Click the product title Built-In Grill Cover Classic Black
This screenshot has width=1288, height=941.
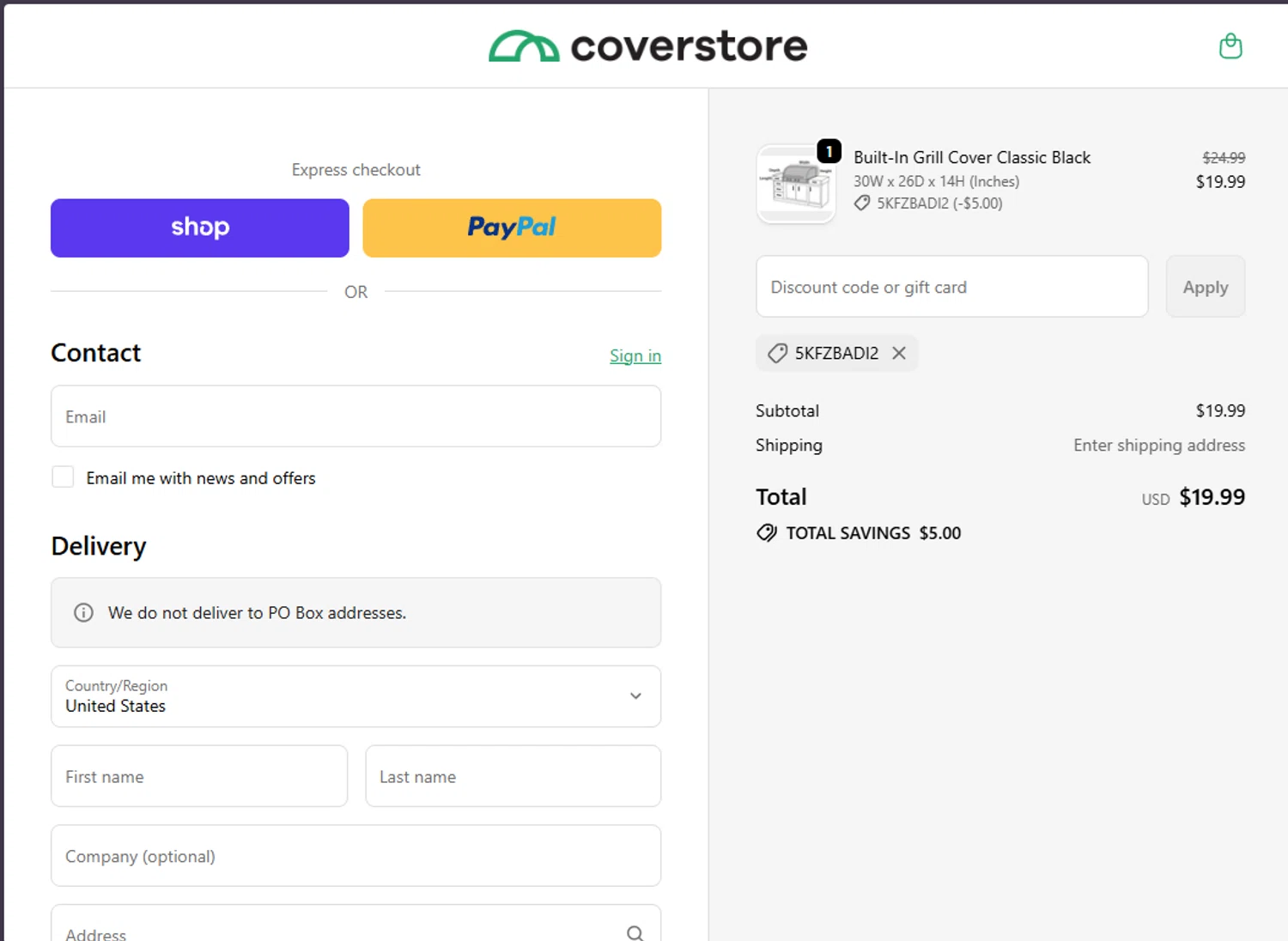(x=972, y=157)
